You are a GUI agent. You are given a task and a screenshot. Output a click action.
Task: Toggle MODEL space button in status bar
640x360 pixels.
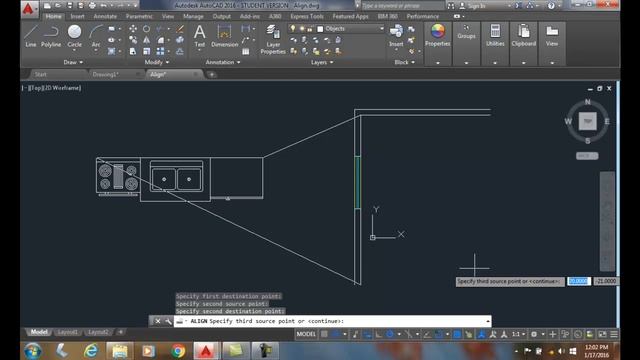306,334
